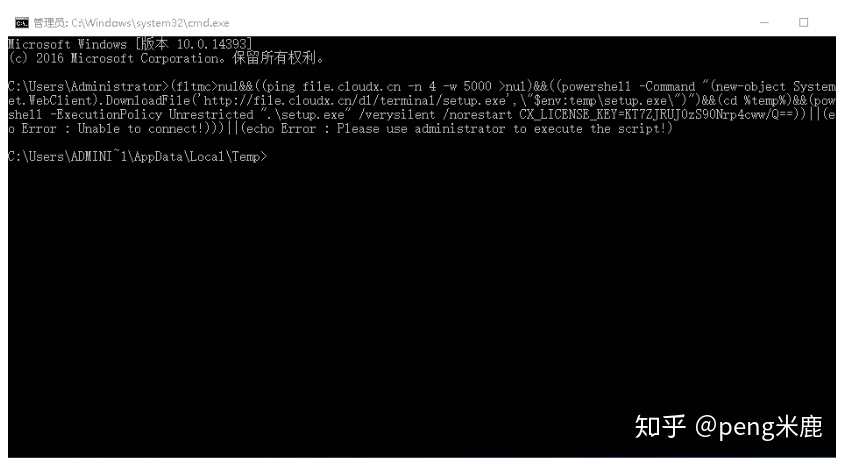Maximize the command prompt window

pyautogui.click(x=803, y=23)
